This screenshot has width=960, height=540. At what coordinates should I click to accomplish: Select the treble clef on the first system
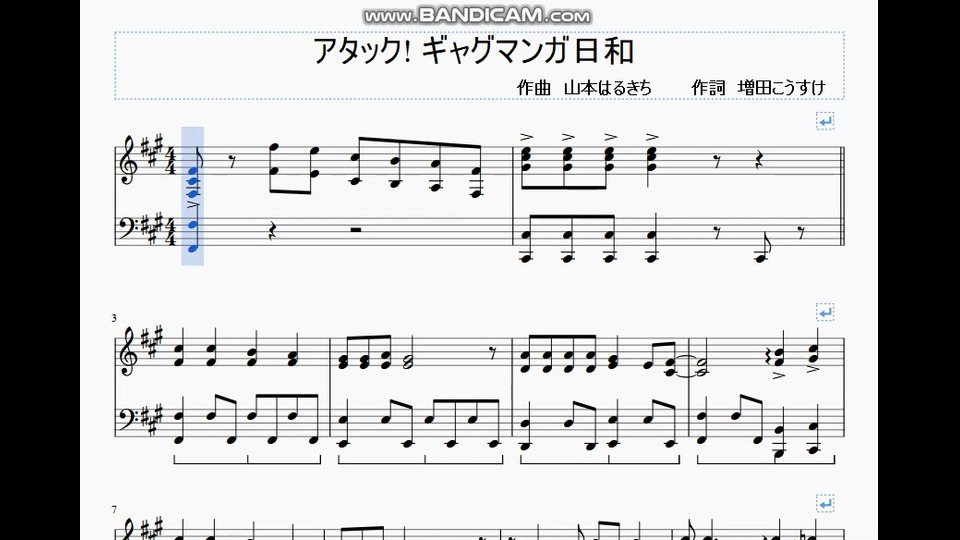click(x=129, y=160)
